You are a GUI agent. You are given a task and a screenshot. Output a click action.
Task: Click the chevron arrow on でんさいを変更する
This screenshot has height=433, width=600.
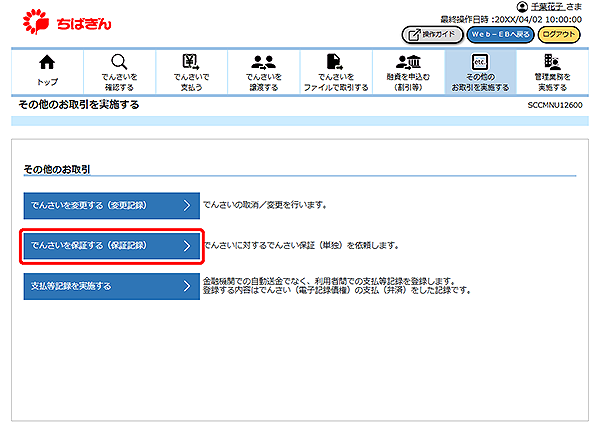pyautogui.click(x=186, y=205)
